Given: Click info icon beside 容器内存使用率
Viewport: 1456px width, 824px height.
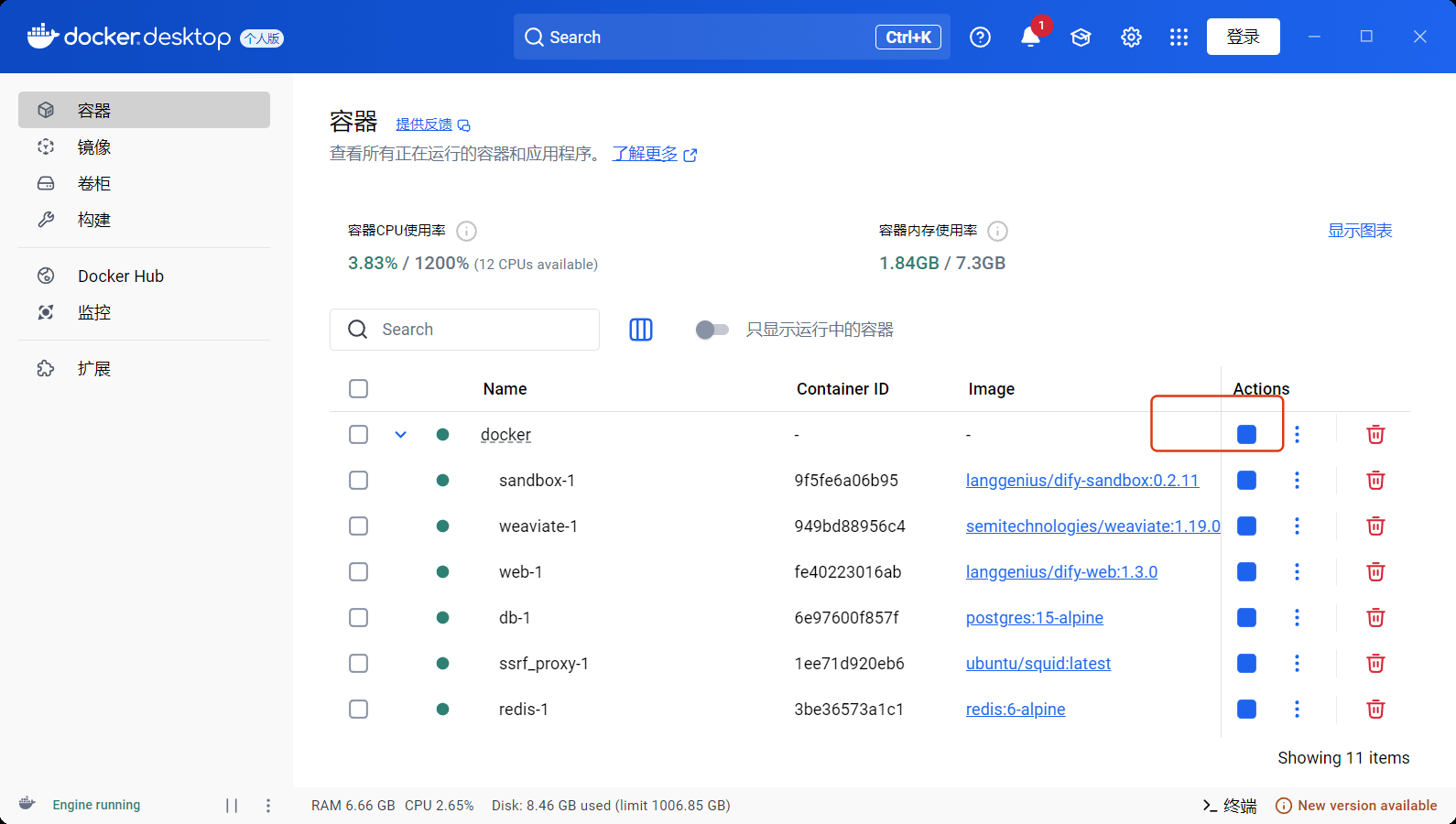Looking at the screenshot, I should (997, 231).
